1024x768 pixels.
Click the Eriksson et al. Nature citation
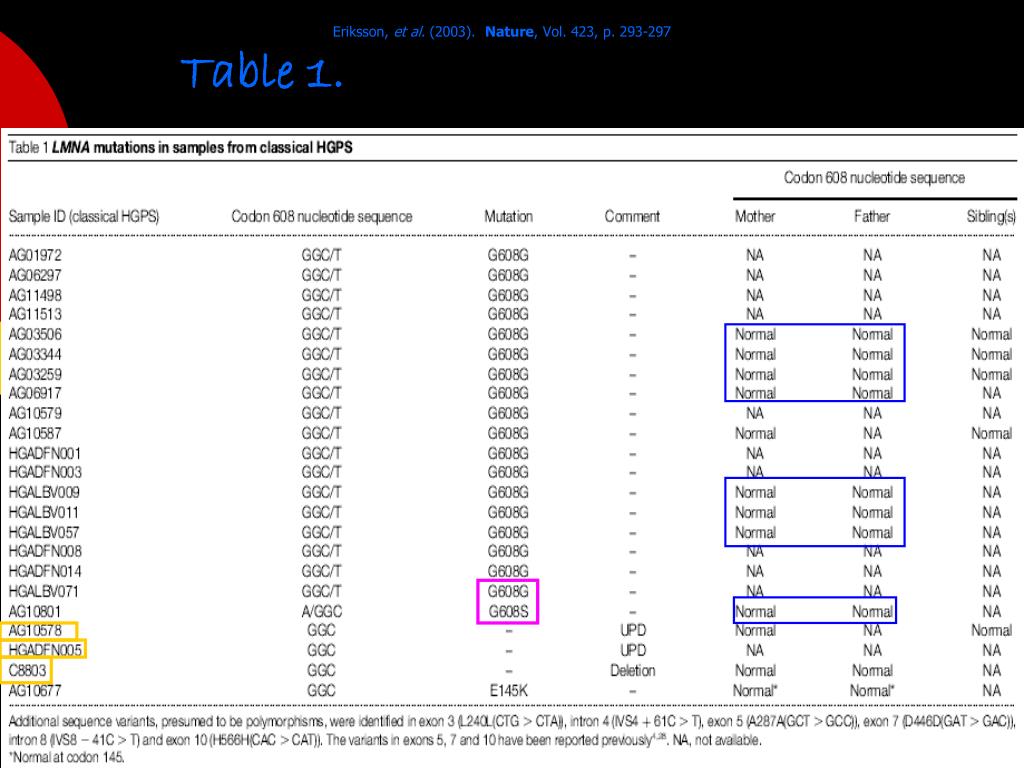pyautogui.click(x=502, y=31)
